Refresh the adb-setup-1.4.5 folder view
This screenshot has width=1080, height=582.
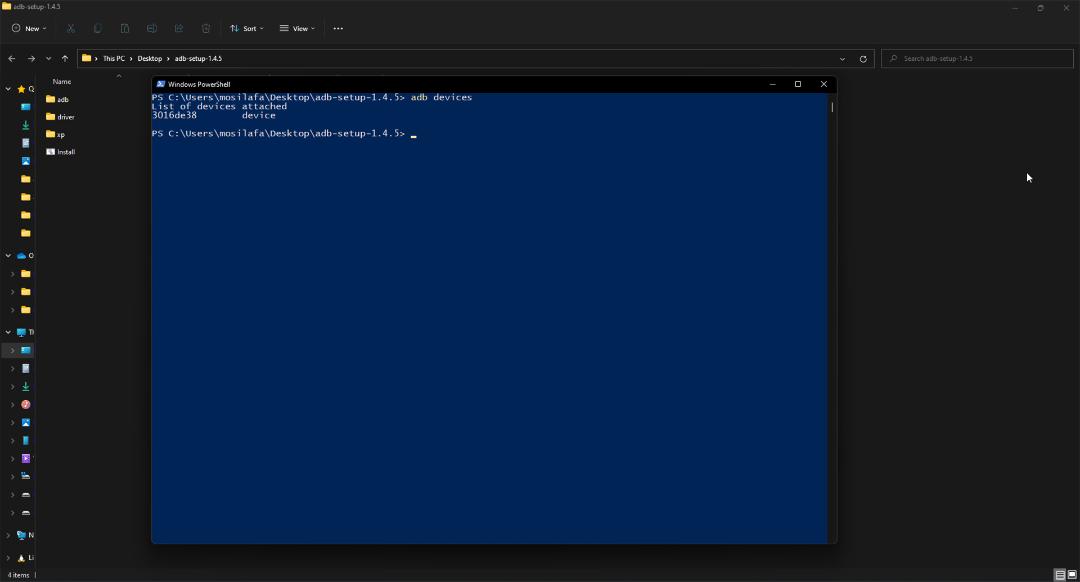tap(863, 59)
